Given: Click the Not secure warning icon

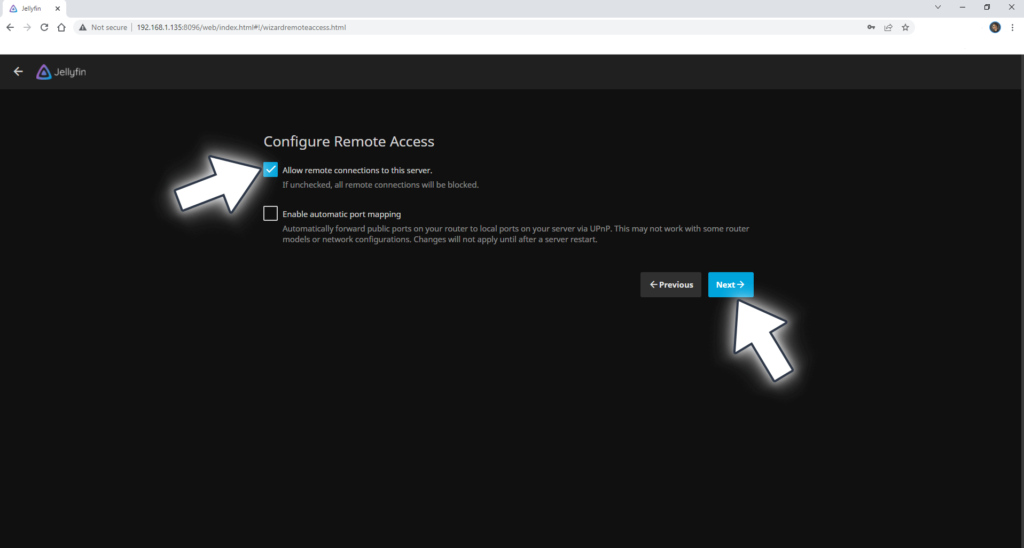Looking at the screenshot, I should [82, 27].
